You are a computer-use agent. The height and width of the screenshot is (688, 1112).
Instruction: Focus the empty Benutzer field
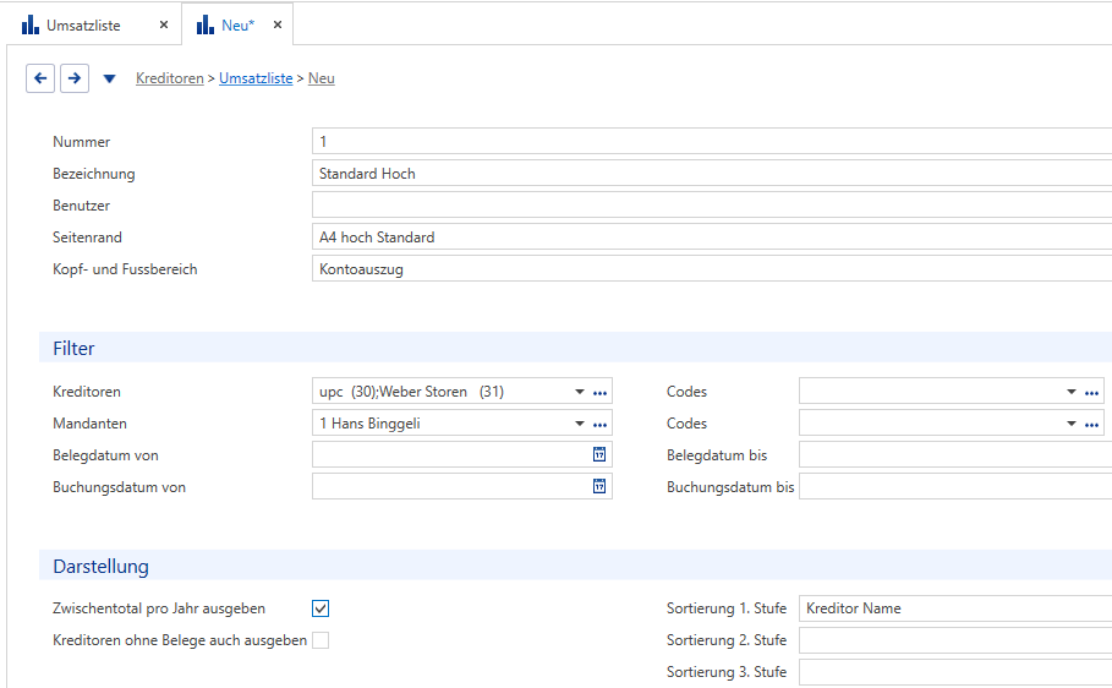click(712, 205)
